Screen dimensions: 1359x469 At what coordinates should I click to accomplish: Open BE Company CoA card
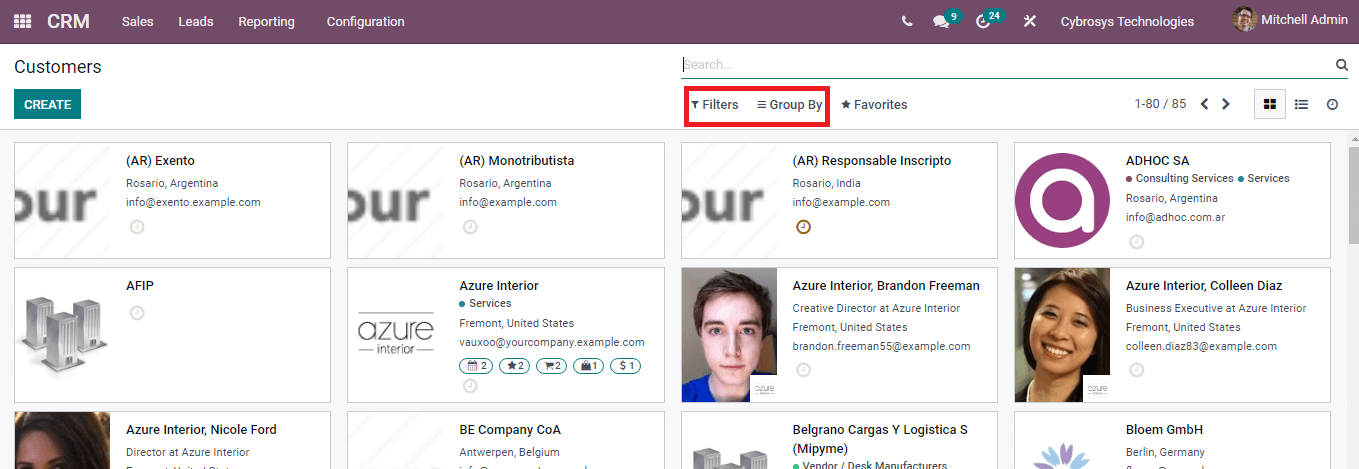(x=505, y=440)
